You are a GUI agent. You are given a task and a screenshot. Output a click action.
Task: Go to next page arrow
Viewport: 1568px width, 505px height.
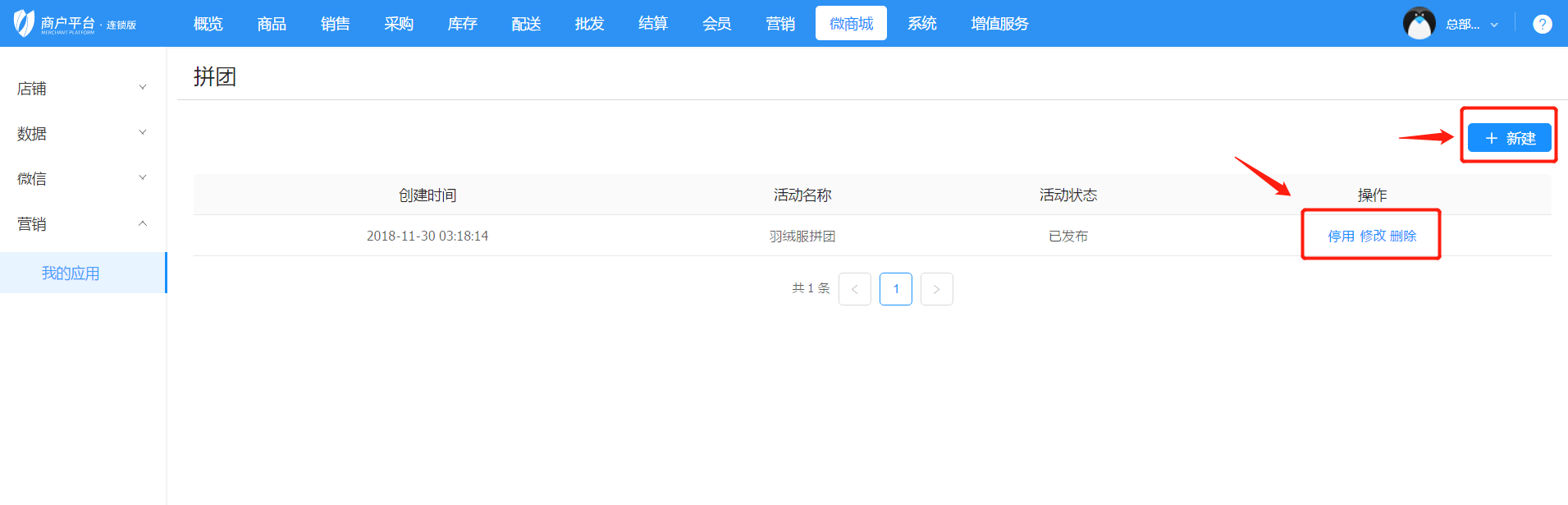(936, 289)
